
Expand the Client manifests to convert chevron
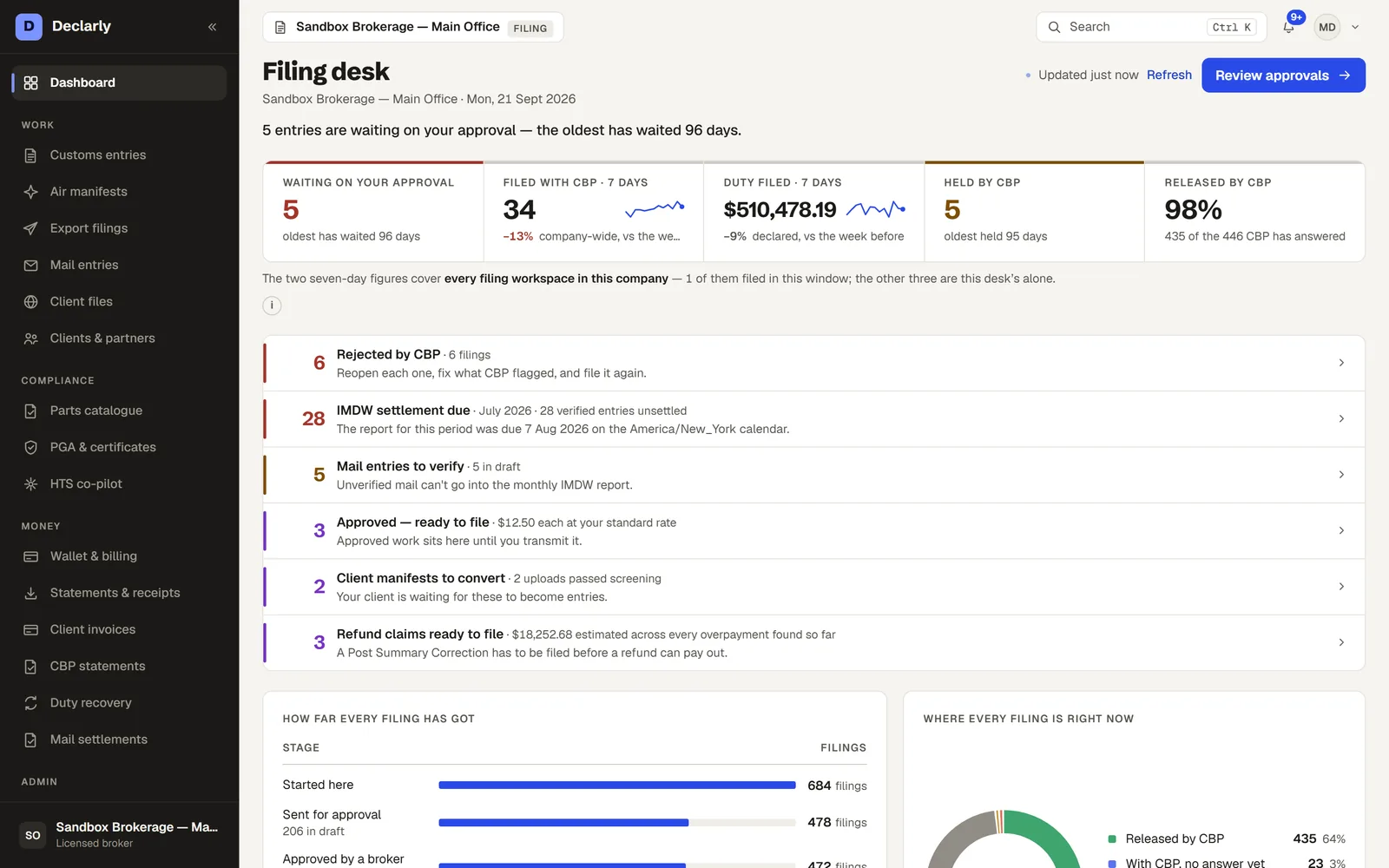point(1341,587)
